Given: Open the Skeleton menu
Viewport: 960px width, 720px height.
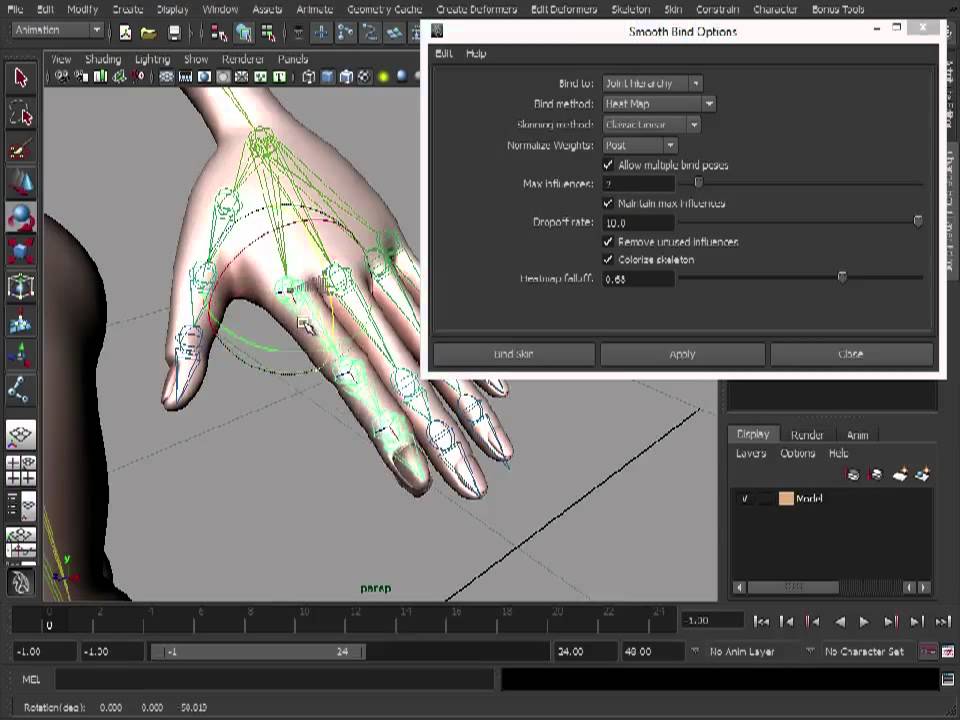Looking at the screenshot, I should [631, 9].
